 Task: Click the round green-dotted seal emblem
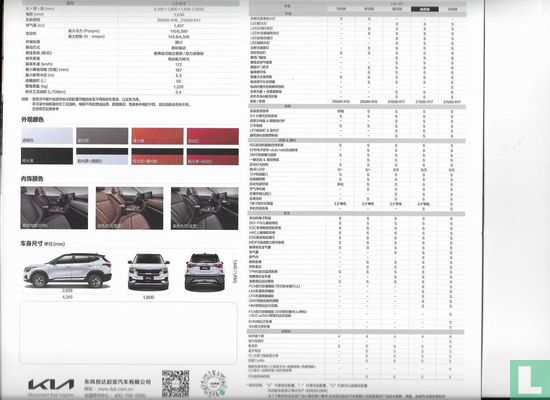coord(214,384)
